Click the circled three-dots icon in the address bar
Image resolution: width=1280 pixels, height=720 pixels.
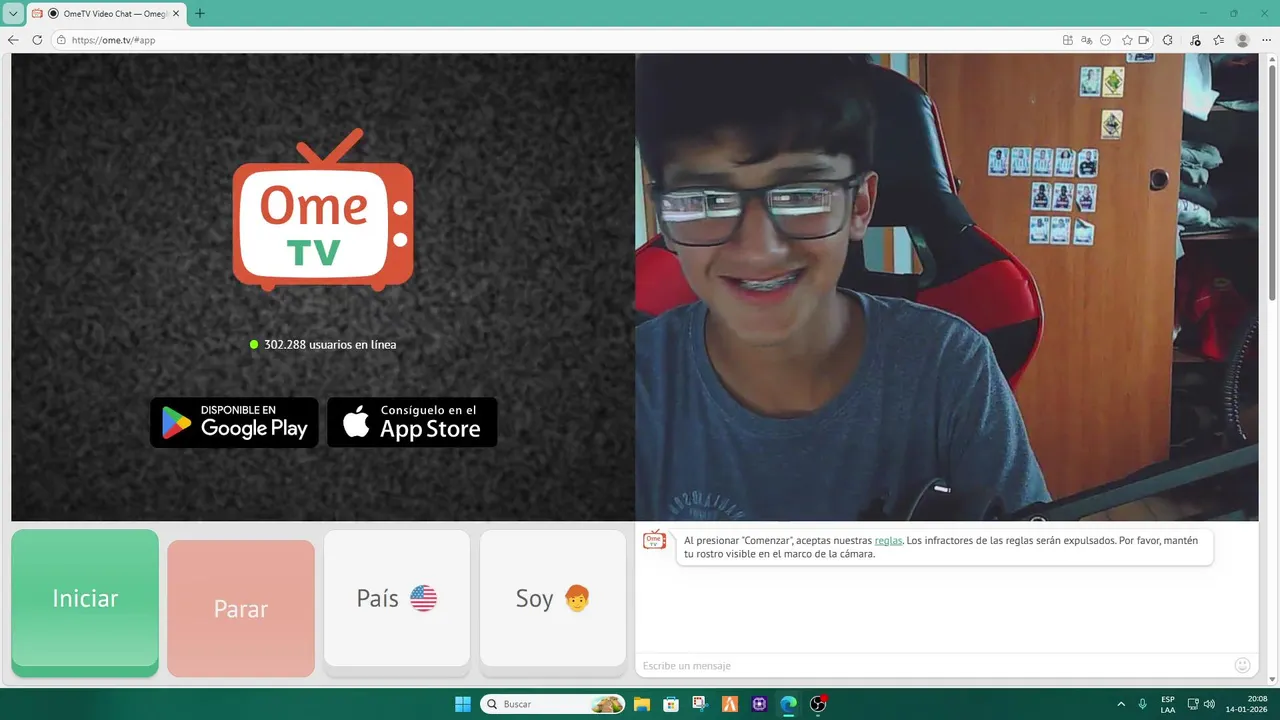point(1105,40)
